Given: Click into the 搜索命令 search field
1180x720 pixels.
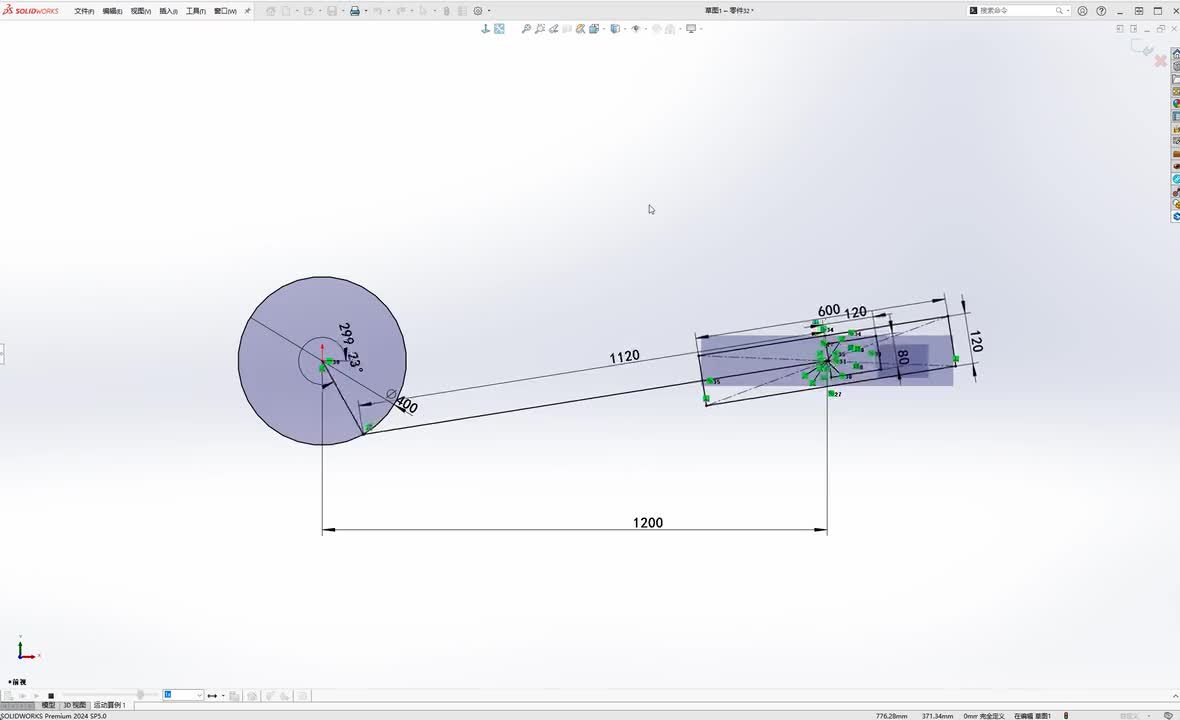Looking at the screenshot, I should [x=1017, y=11].
